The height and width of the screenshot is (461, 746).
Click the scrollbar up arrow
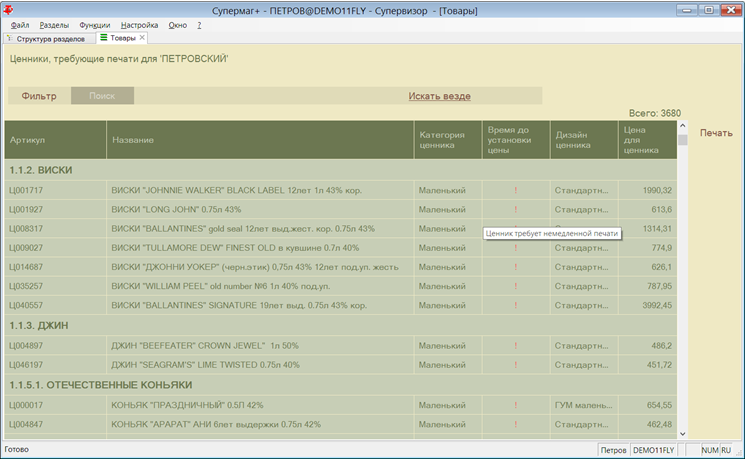[683, 126]
